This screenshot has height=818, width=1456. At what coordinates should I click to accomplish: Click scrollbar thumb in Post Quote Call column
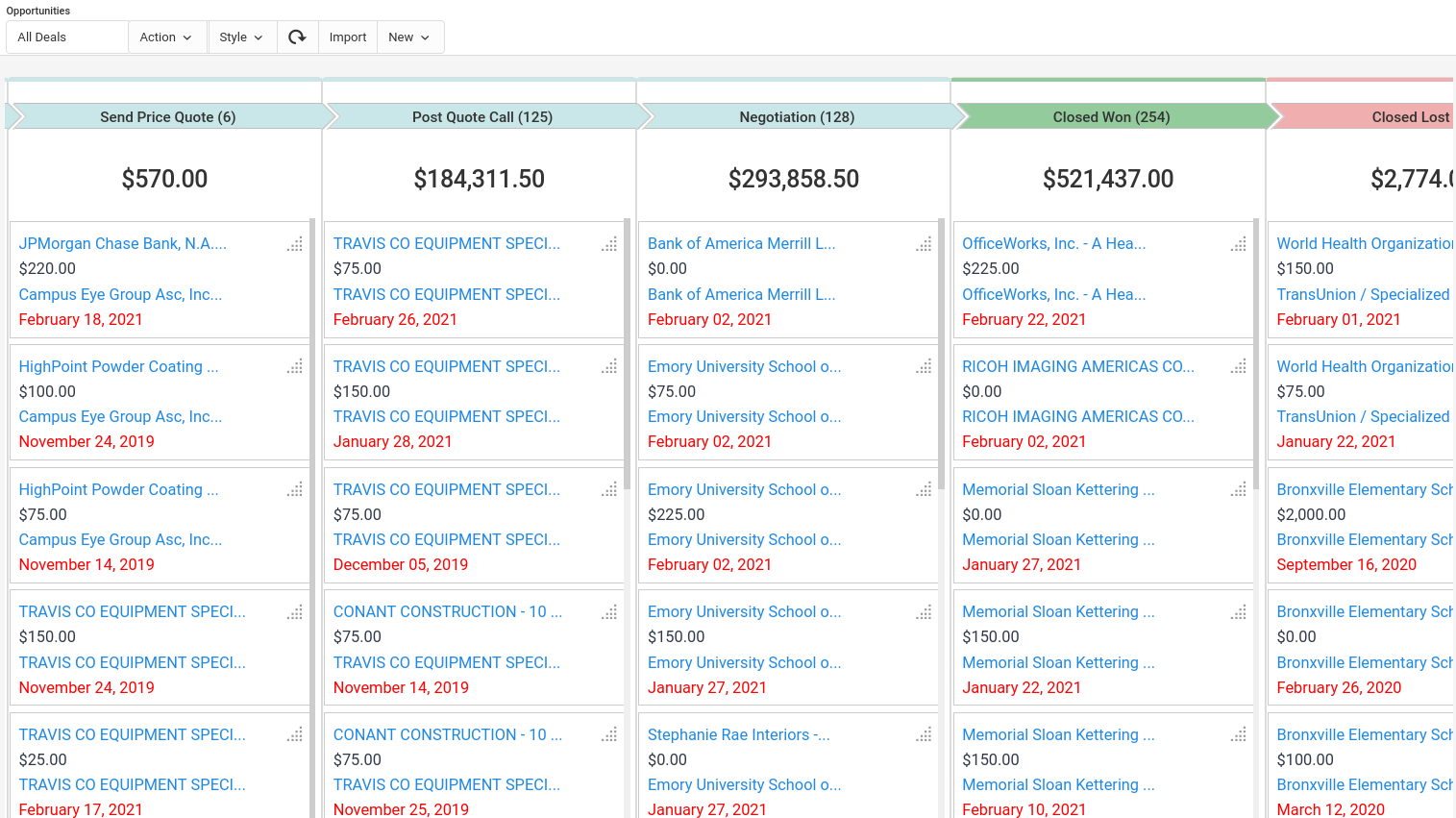627,356
